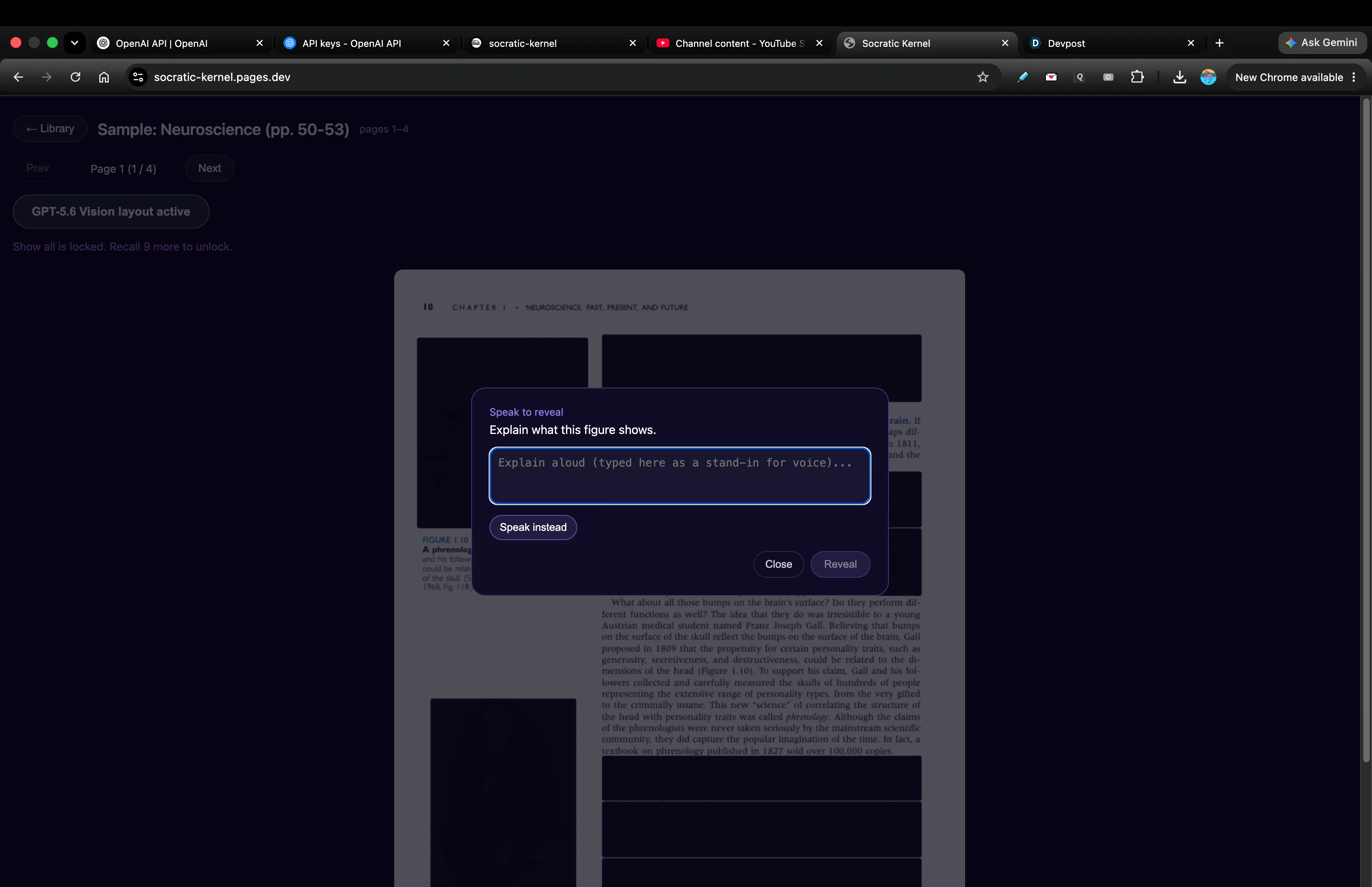Open the browser home page icon
The height and width of the screenshot is (887, 1372).
click(104, 77)
